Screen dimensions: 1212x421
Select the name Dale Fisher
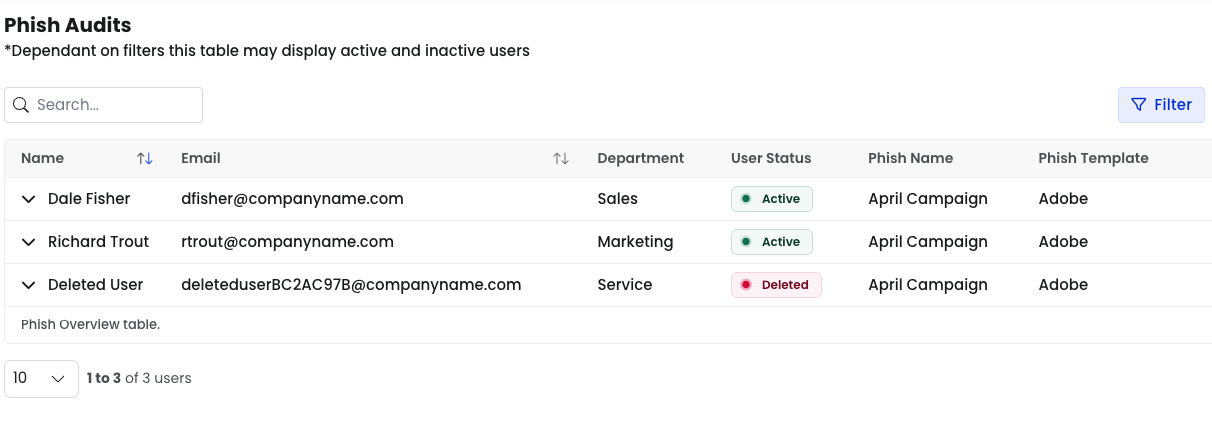[x=89, y=199]
